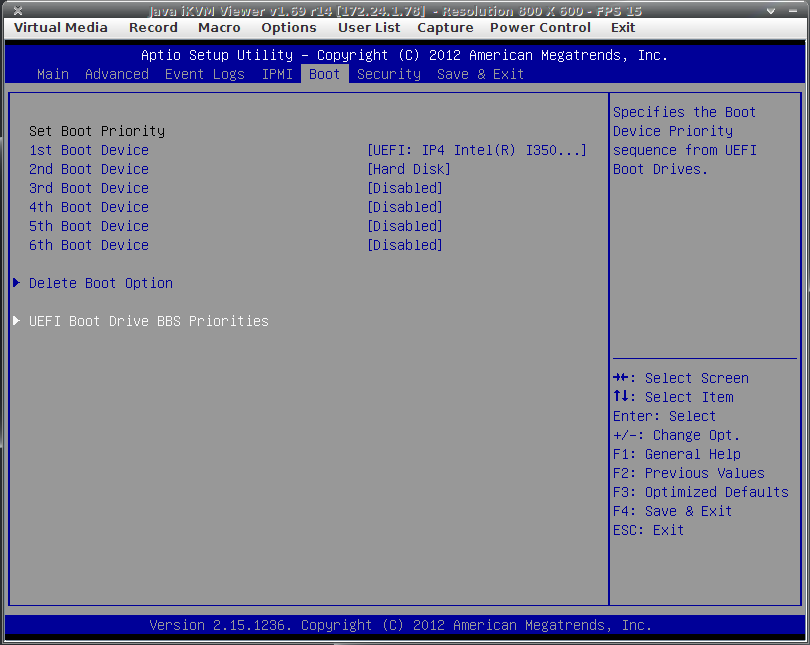The height and width of the screenshot is (645, 810).
Task: Open the User List menu
Action: click(369, 28)
